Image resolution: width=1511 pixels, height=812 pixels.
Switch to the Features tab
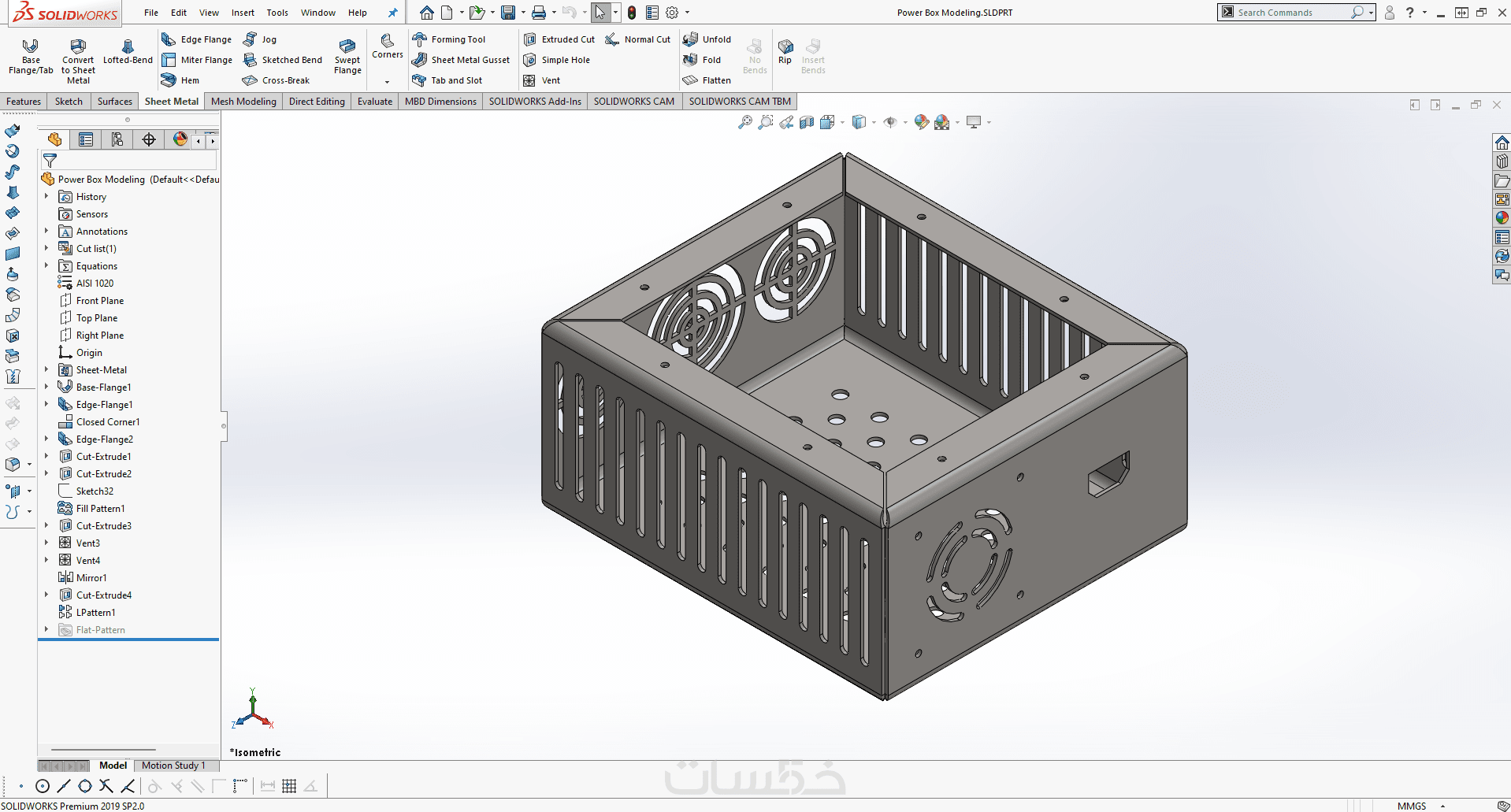24,102
